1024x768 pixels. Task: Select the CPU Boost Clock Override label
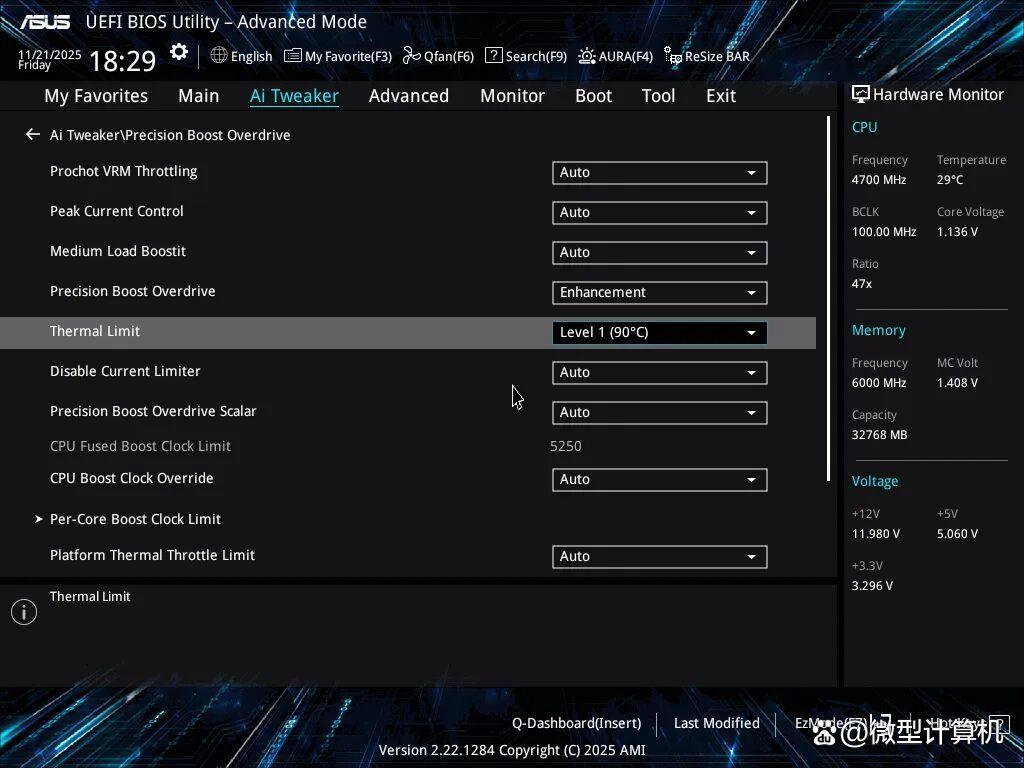[x=132, y=478]
